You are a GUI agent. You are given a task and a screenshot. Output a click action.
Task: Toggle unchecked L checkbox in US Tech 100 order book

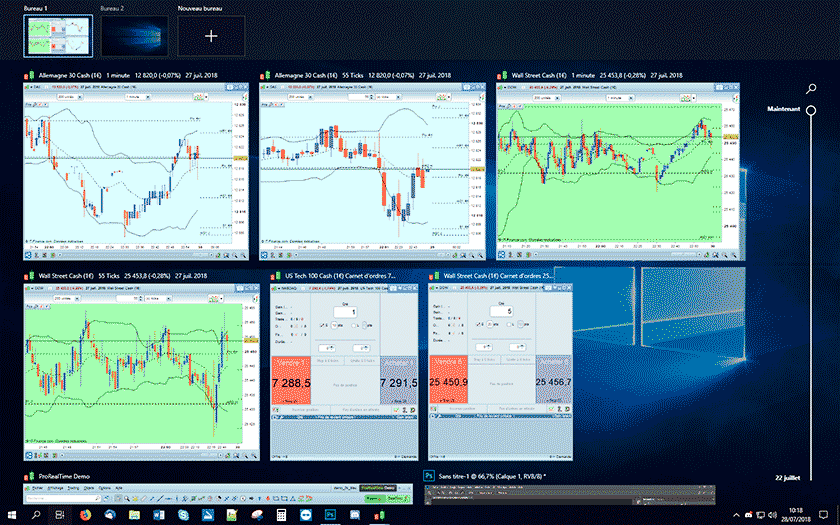[354, 325]
